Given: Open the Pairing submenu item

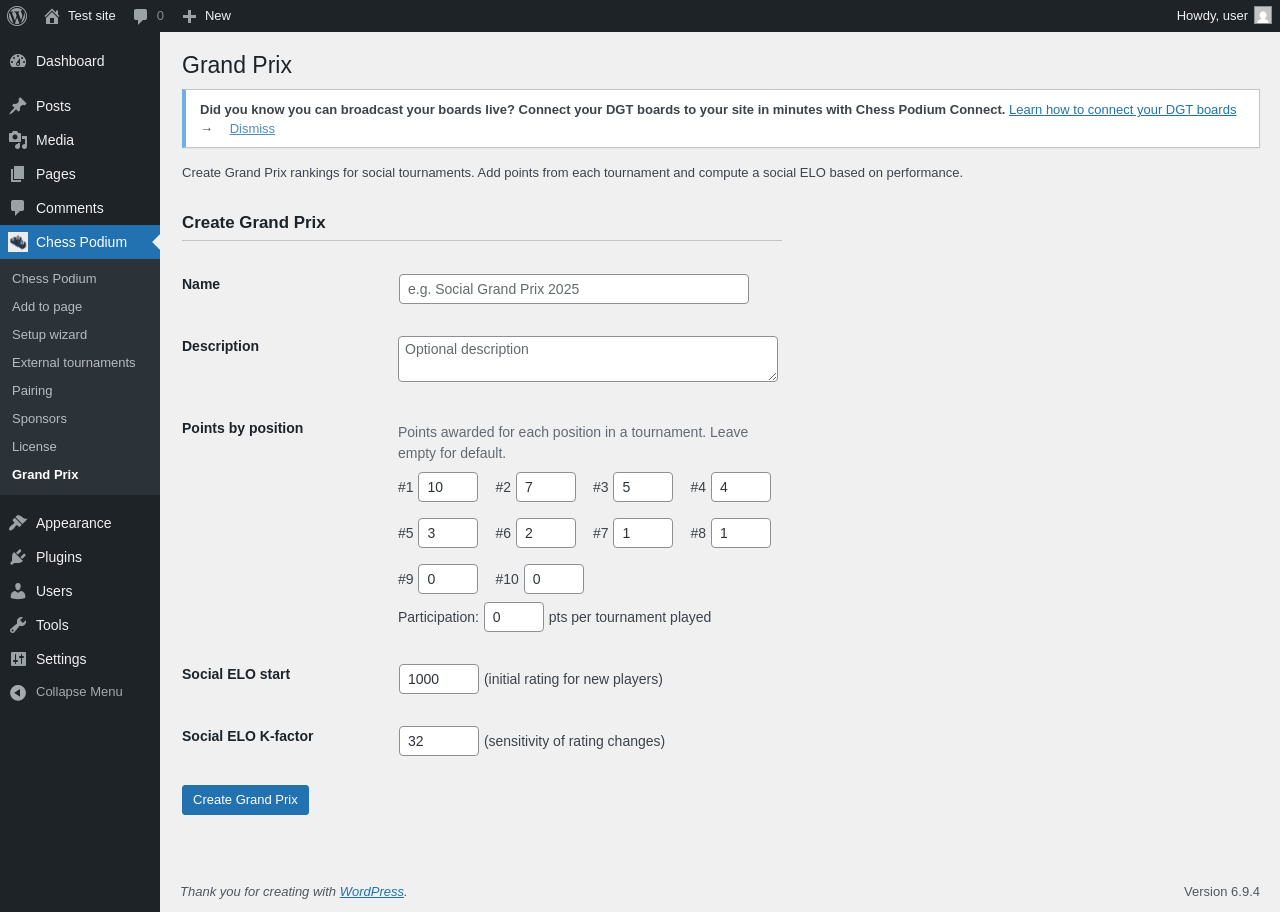Looking at the screenshot, I should pos(32,390).
